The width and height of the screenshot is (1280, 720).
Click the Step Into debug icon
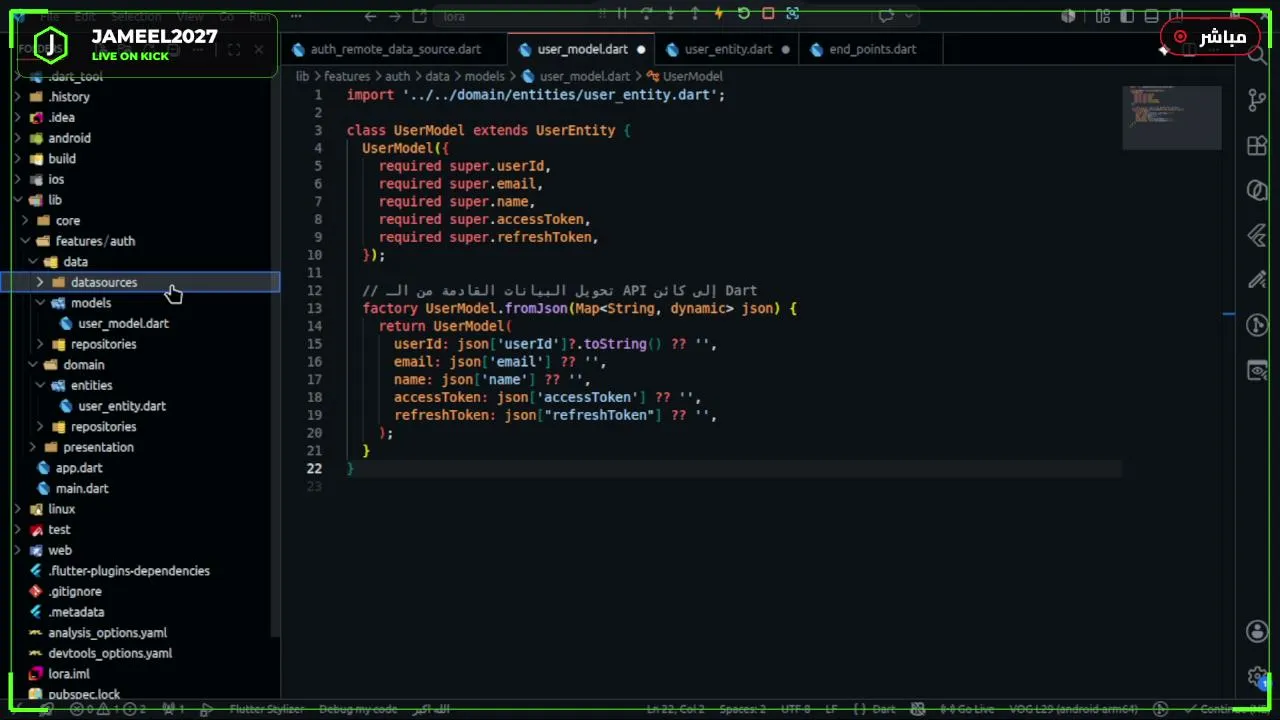point(670,14)
